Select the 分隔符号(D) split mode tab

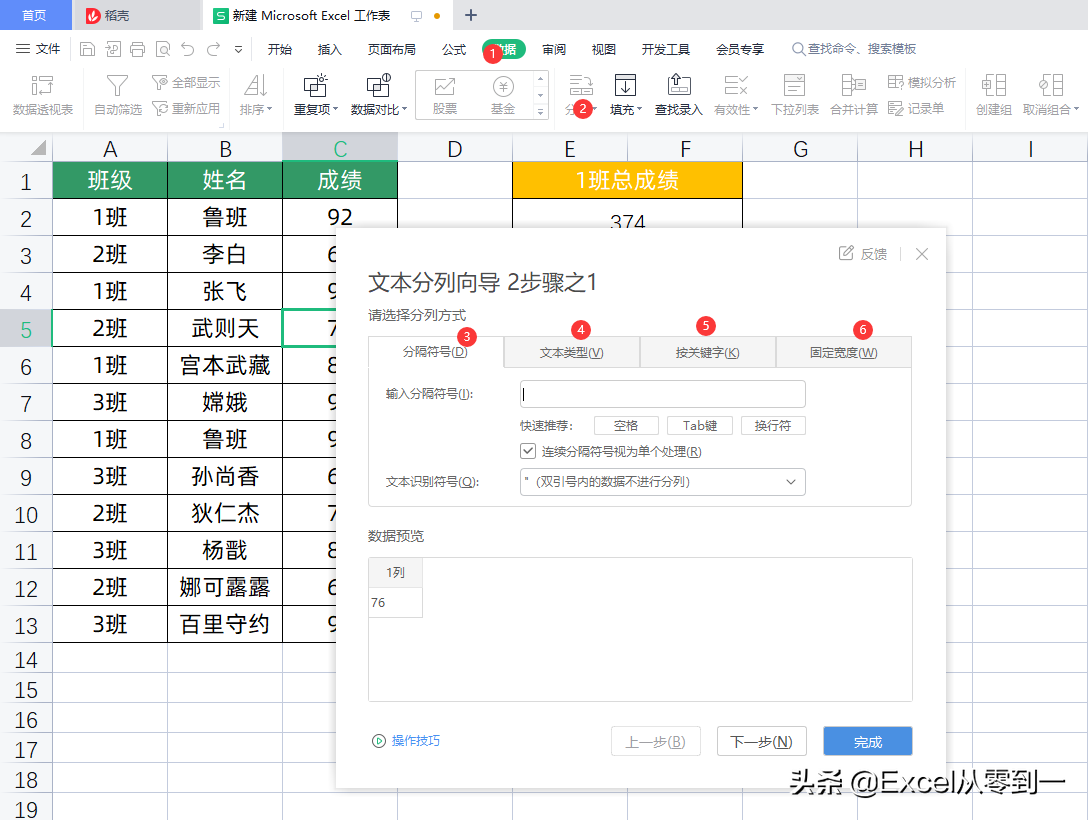436,352
